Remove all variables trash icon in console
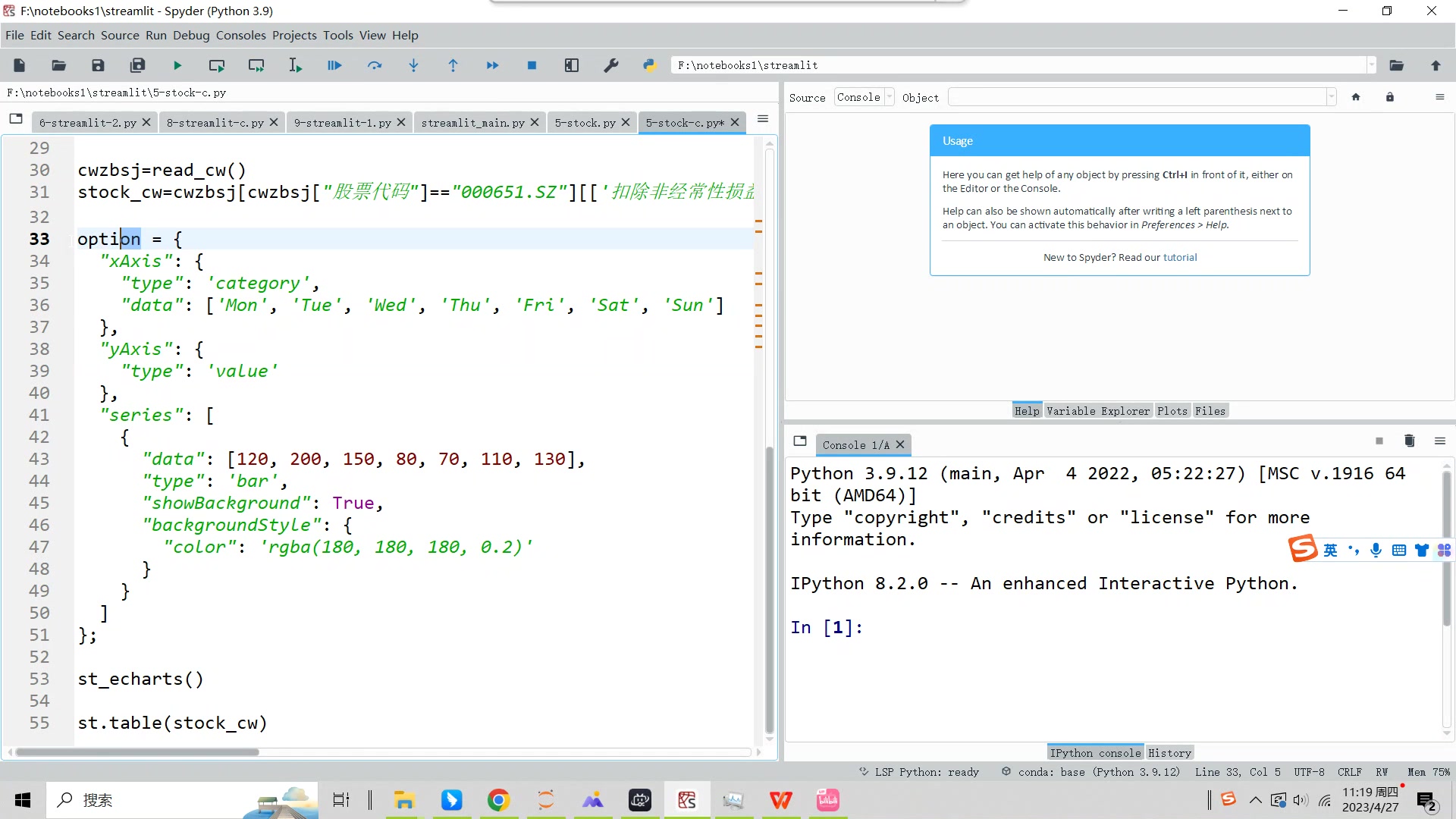Image resolution: width=1456 pixels, height=819 pixels. coord(1409,441)
